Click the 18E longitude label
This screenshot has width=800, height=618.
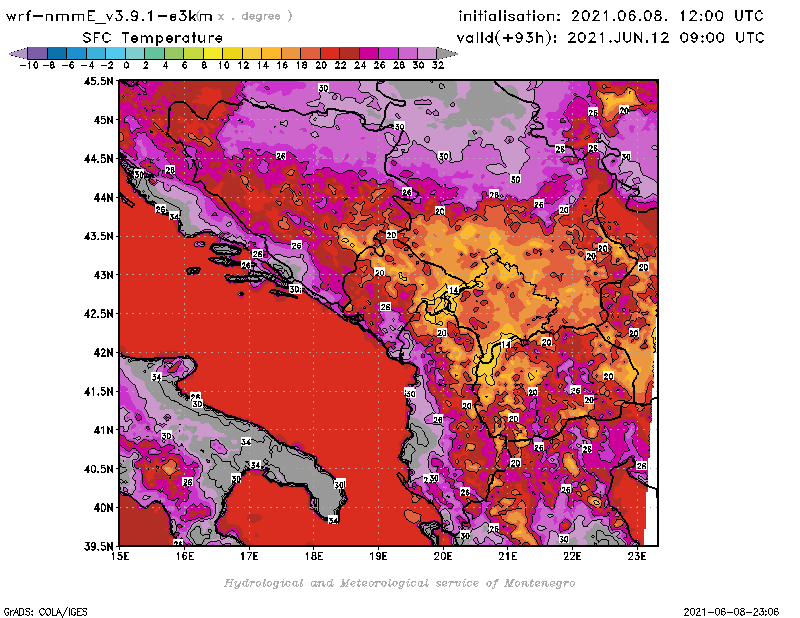tap(314, 556)
